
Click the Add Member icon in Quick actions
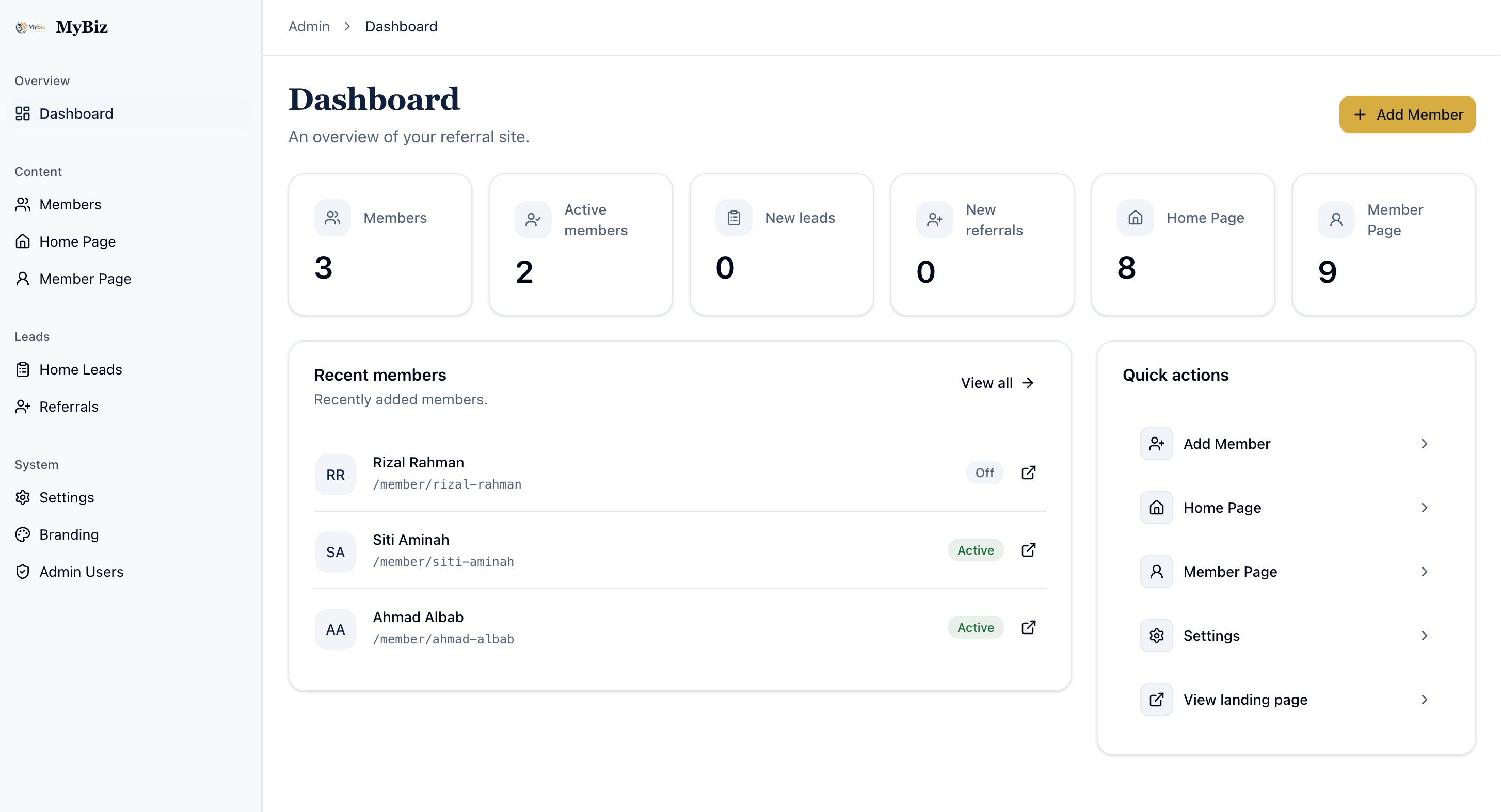[1156, 444]
